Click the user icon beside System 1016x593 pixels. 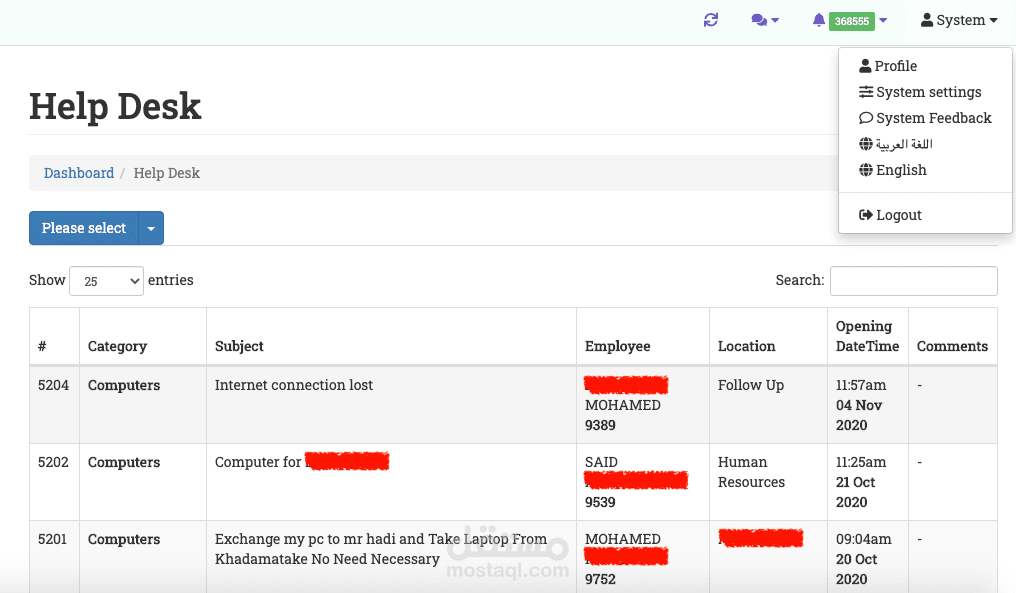[x=927, y=20]
